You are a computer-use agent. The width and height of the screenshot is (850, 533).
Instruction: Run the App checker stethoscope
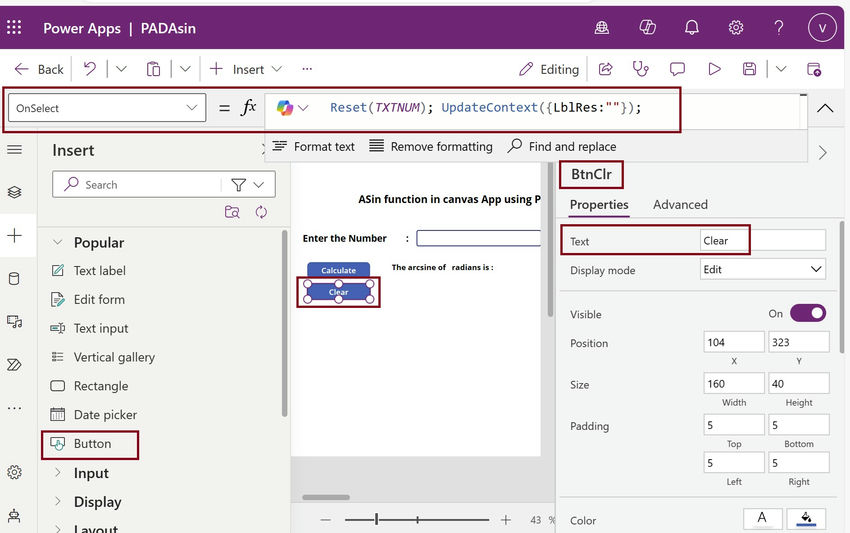point(641,69)
